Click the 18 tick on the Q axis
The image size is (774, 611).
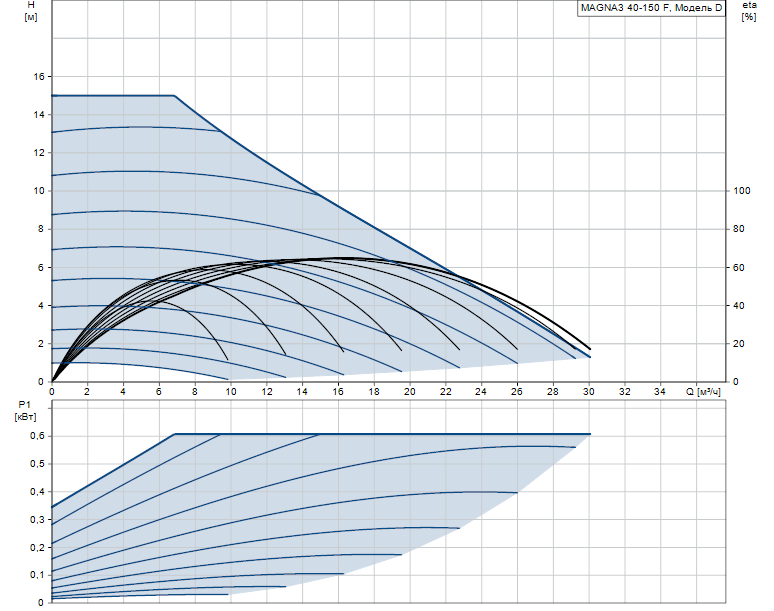tap(374, 391)
